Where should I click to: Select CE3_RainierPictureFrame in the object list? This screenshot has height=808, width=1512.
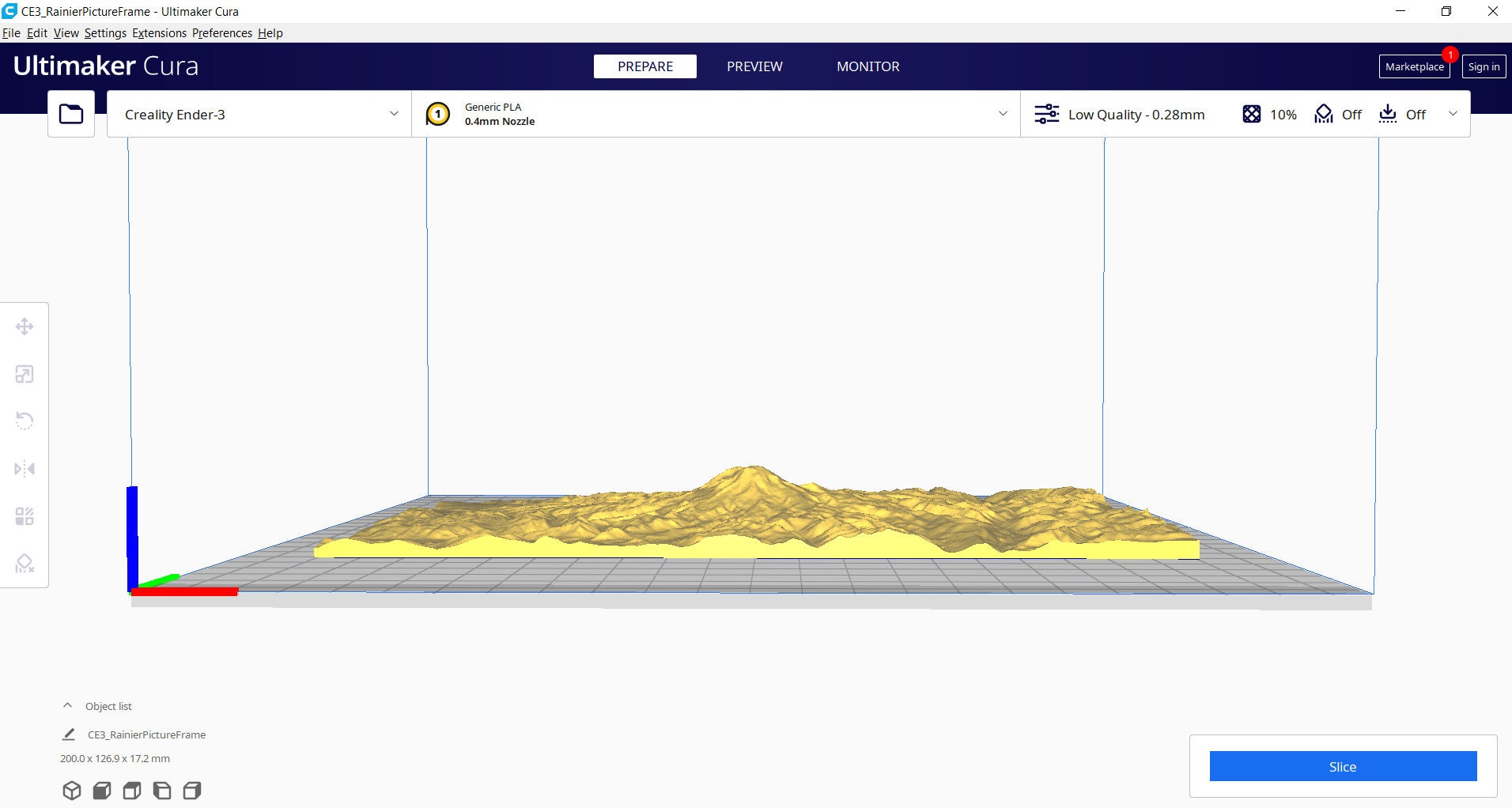(x=146, y=734)
